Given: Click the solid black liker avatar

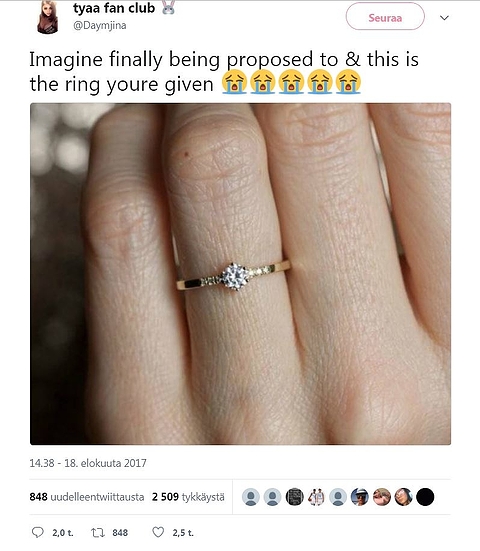Looking at the screenshot, I should [x=425, y=497].
